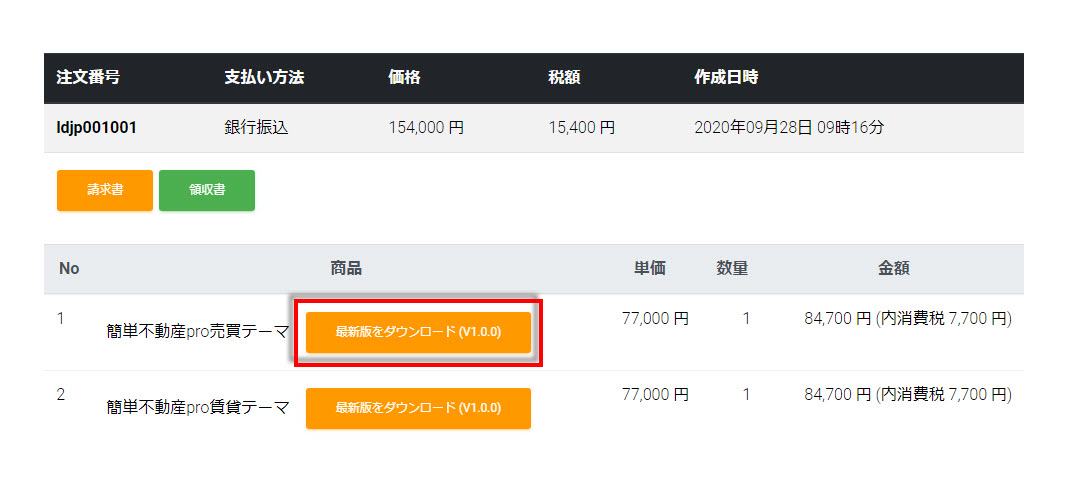
Task: Select the 154,000 円 price value
Action: [x=425, y=128]
